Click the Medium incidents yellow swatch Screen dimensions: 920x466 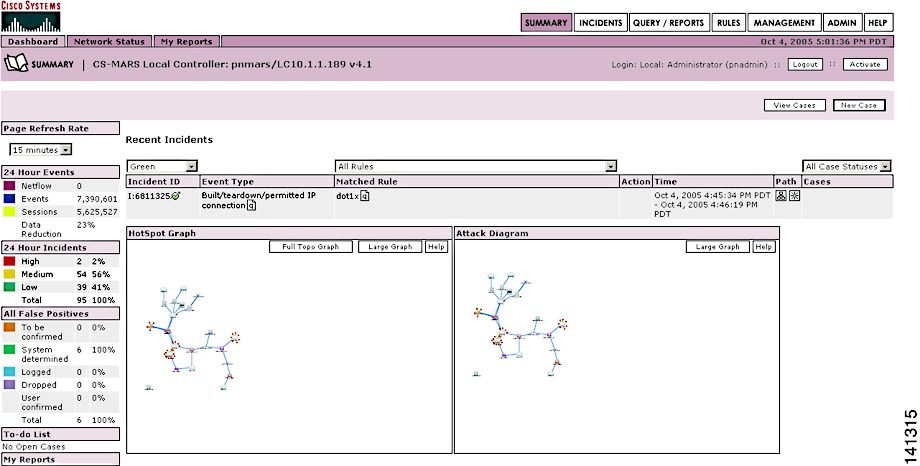(9, 274)
